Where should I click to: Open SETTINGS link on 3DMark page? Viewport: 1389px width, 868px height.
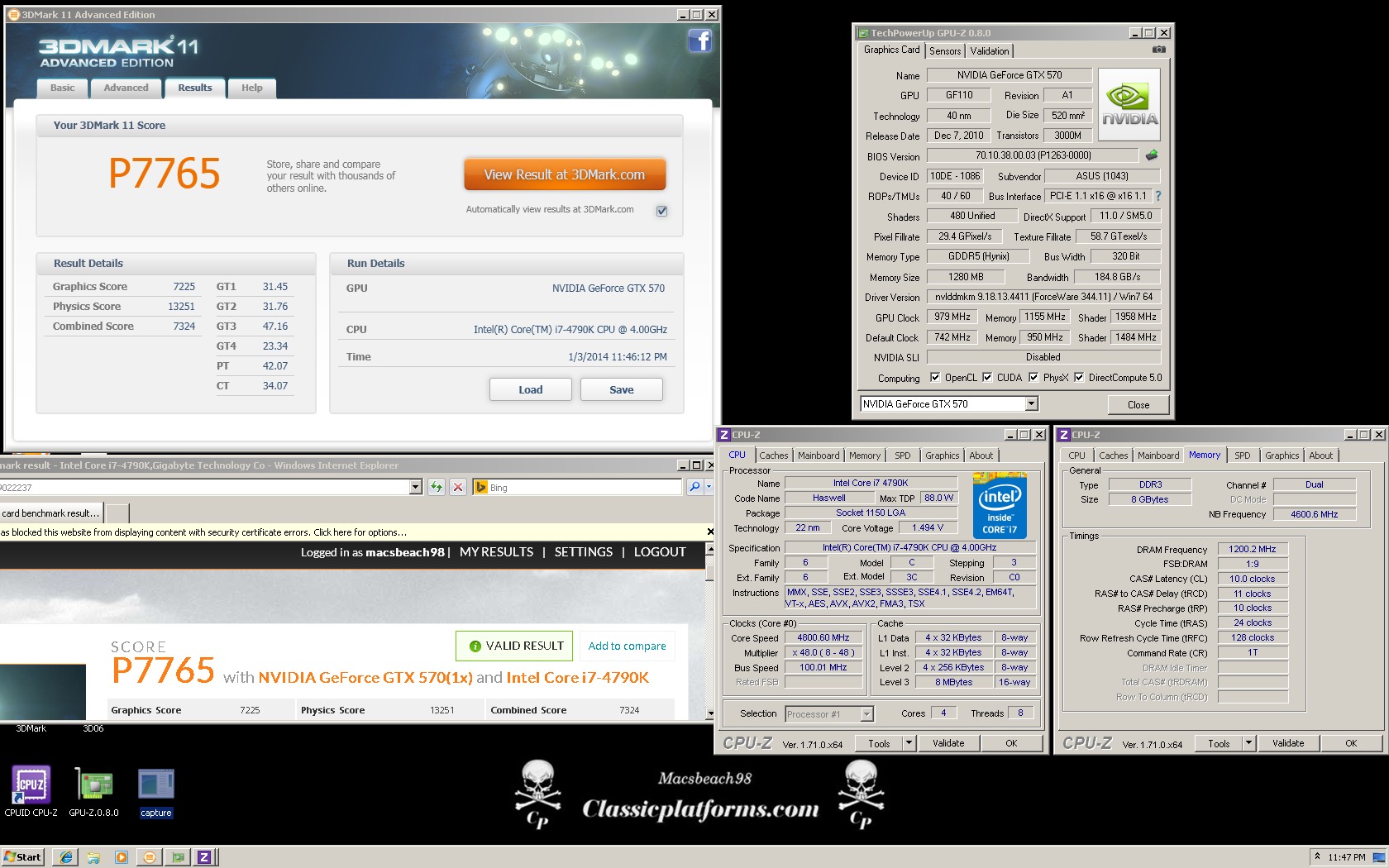click(x=584, y=552)
